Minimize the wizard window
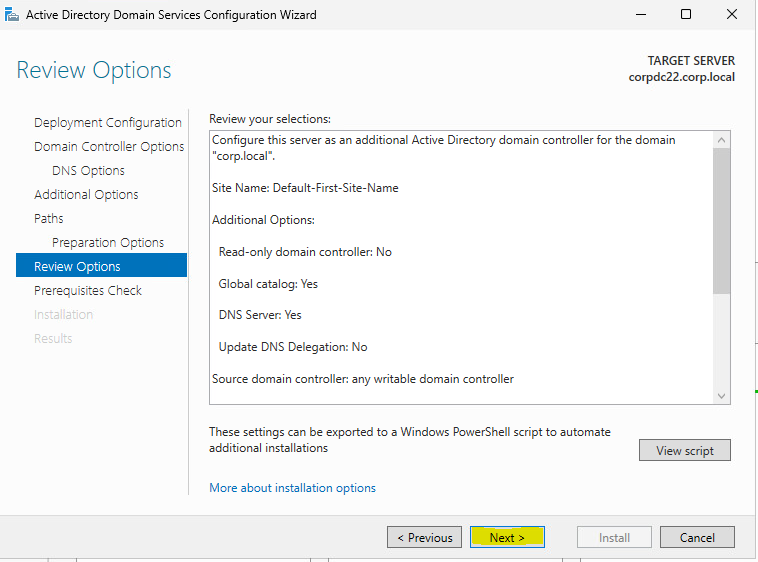 (x=641, y=14)
